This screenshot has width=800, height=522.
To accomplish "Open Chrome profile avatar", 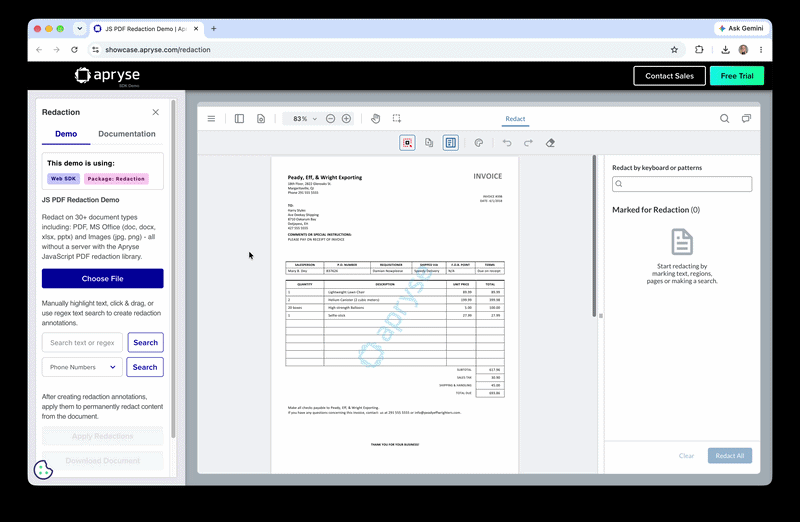I will tap(743, 49).
